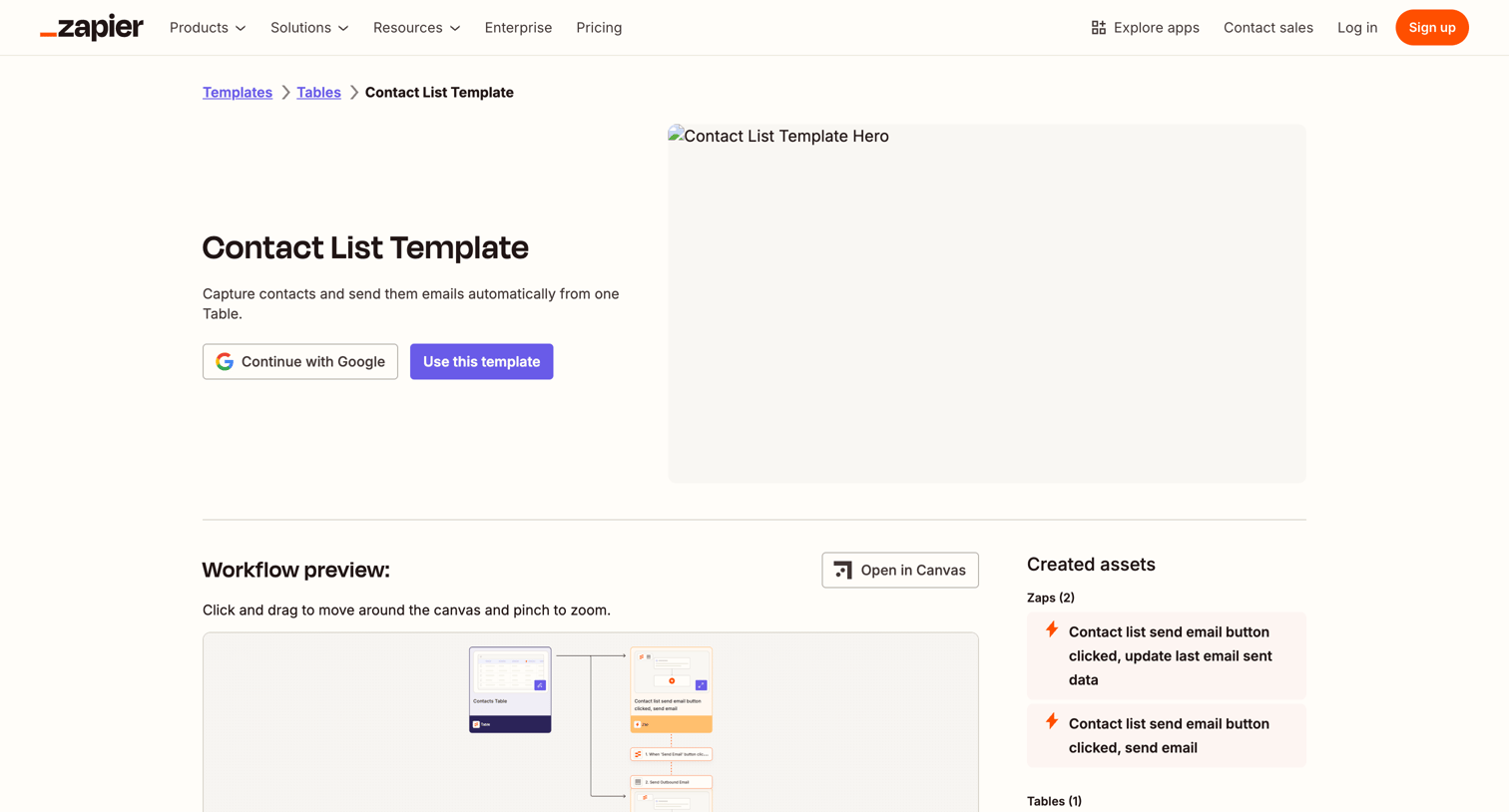Click Use this template

pyautogui.click(x=481, y=361)
